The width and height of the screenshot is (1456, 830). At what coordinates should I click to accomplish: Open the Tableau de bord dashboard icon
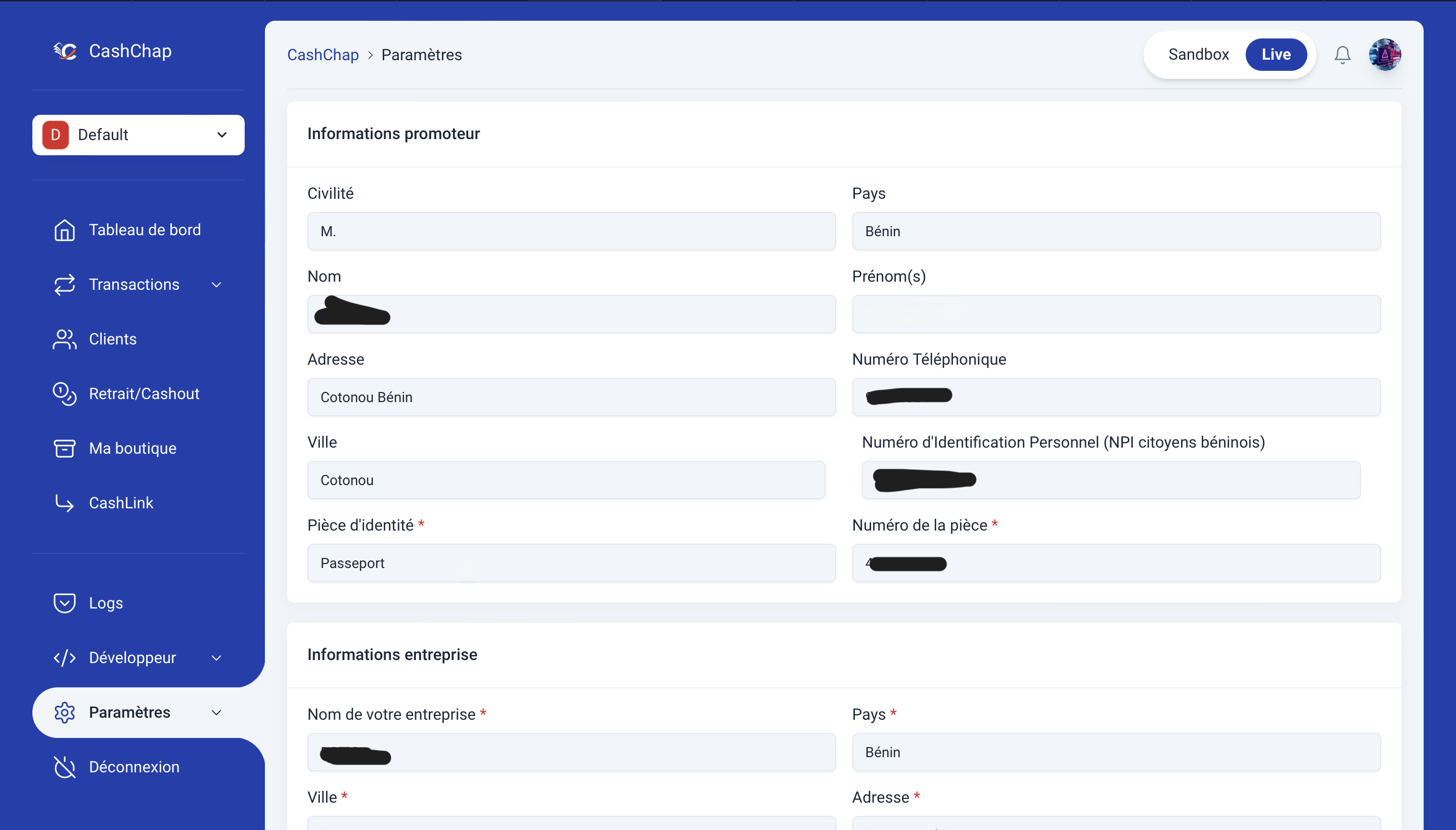(64, 230)
